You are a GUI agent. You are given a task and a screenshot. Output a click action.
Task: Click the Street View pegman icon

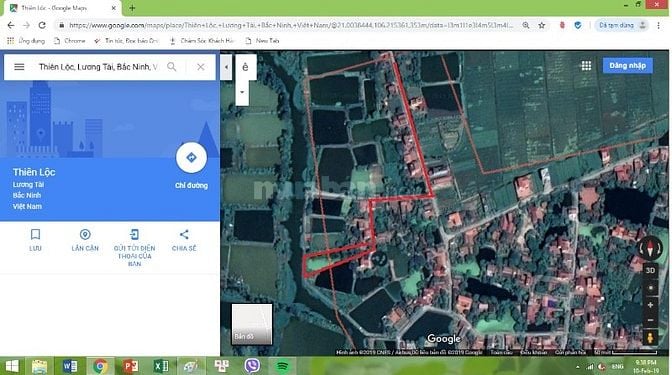[650, 338]
